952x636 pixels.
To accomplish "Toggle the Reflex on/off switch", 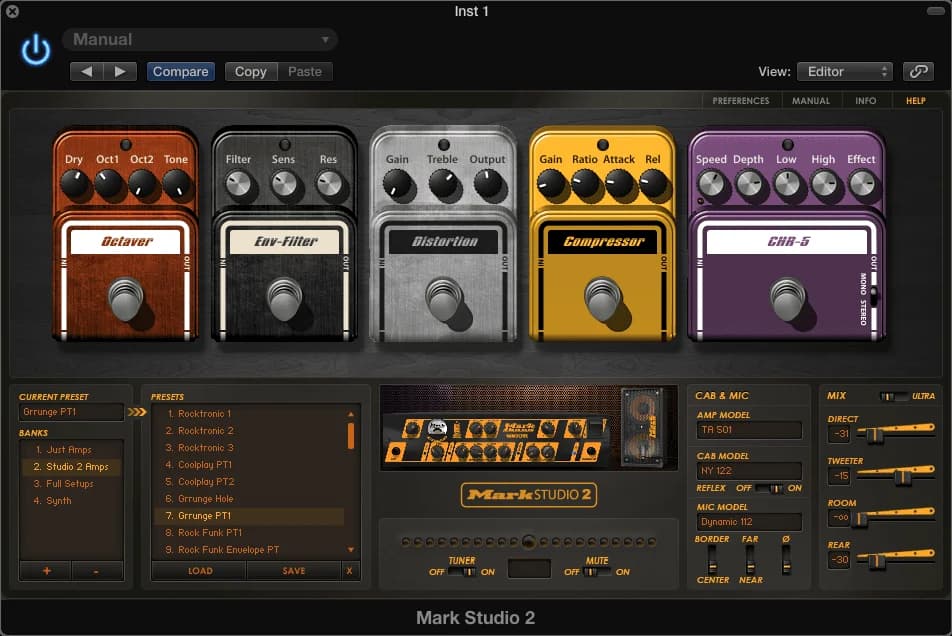I will tap(768, 488).
